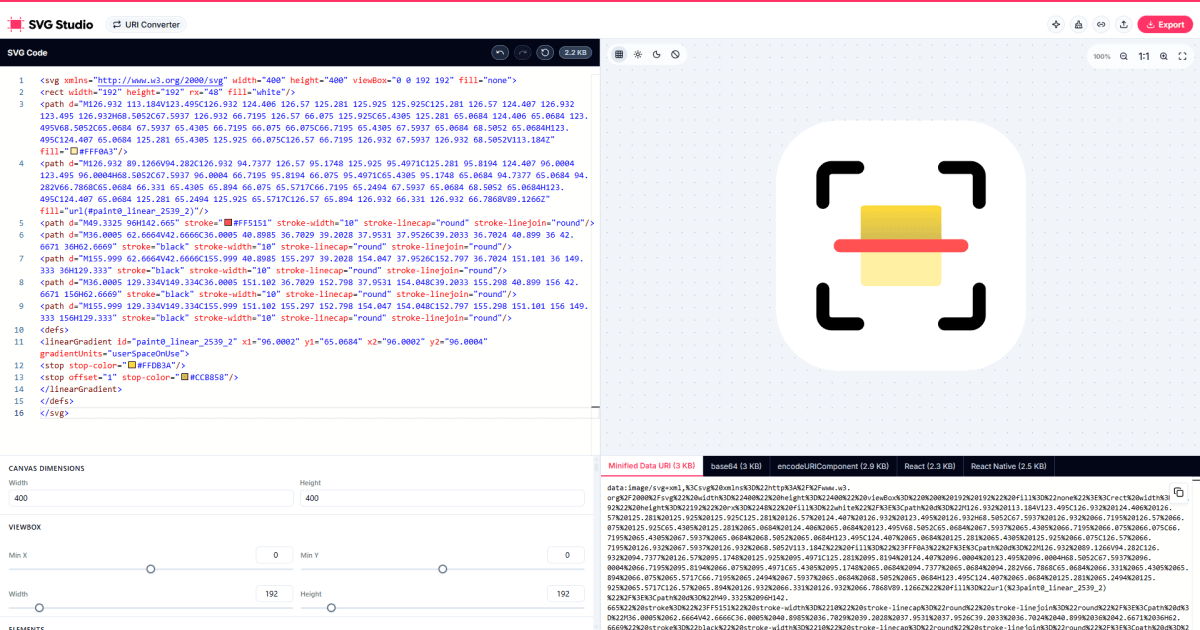Undo the last code edit
The width and height of the screenshot is (1200, 630).
point(500,52)
